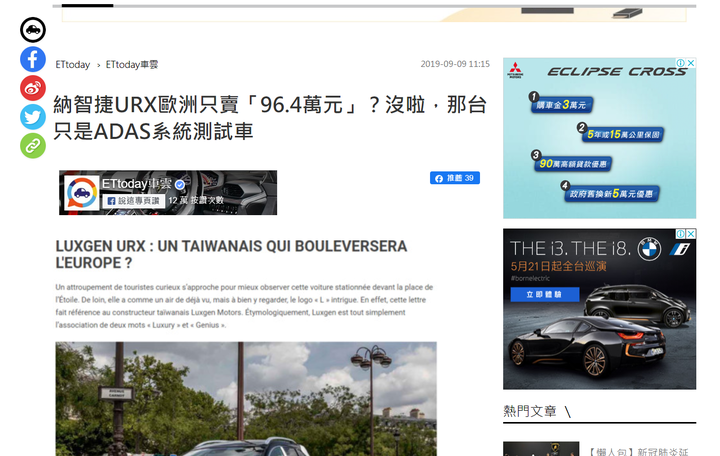Close the BMW i3 i8 ad

coord(691,234)
